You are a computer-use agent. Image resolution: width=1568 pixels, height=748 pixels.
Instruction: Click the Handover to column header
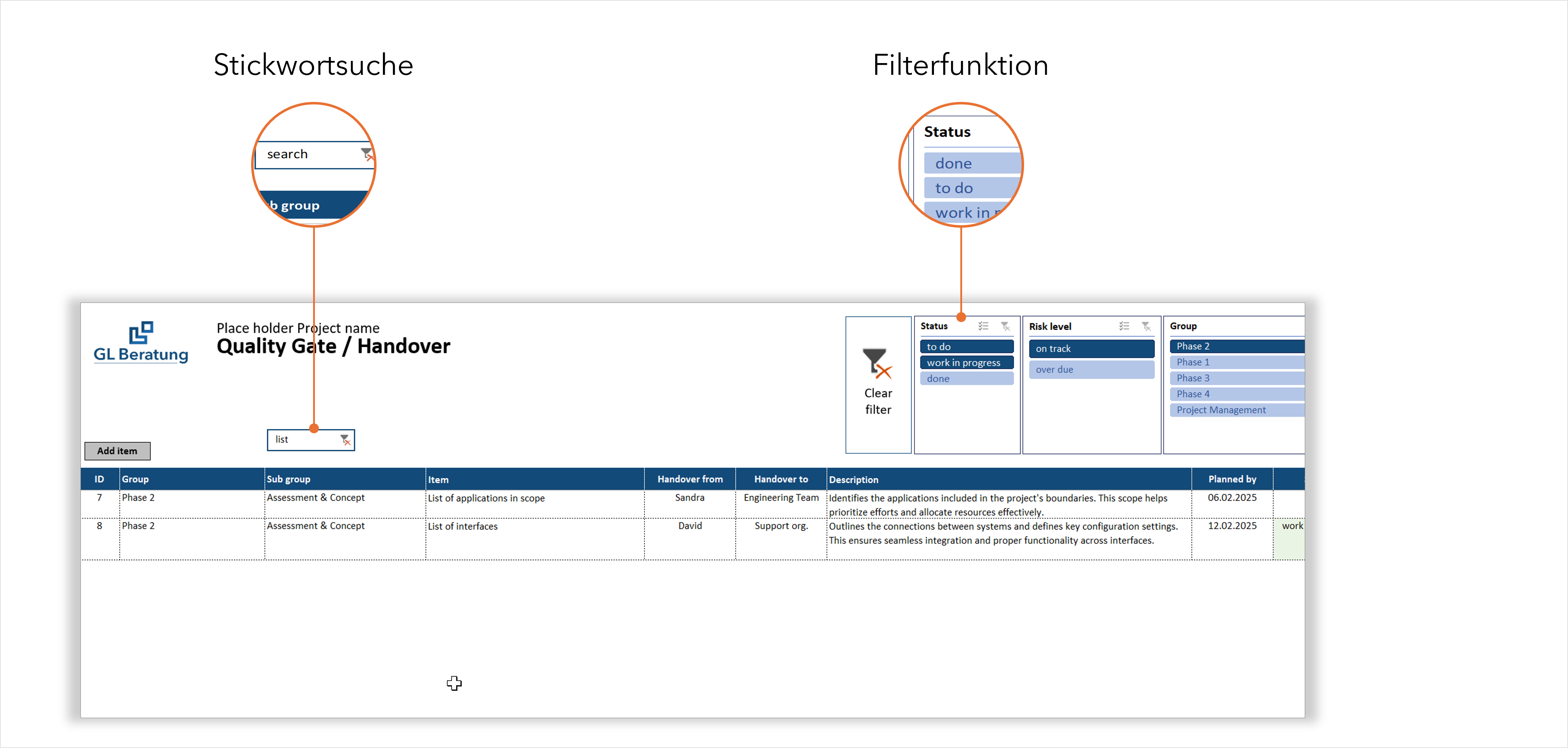(x=781, y=479)
